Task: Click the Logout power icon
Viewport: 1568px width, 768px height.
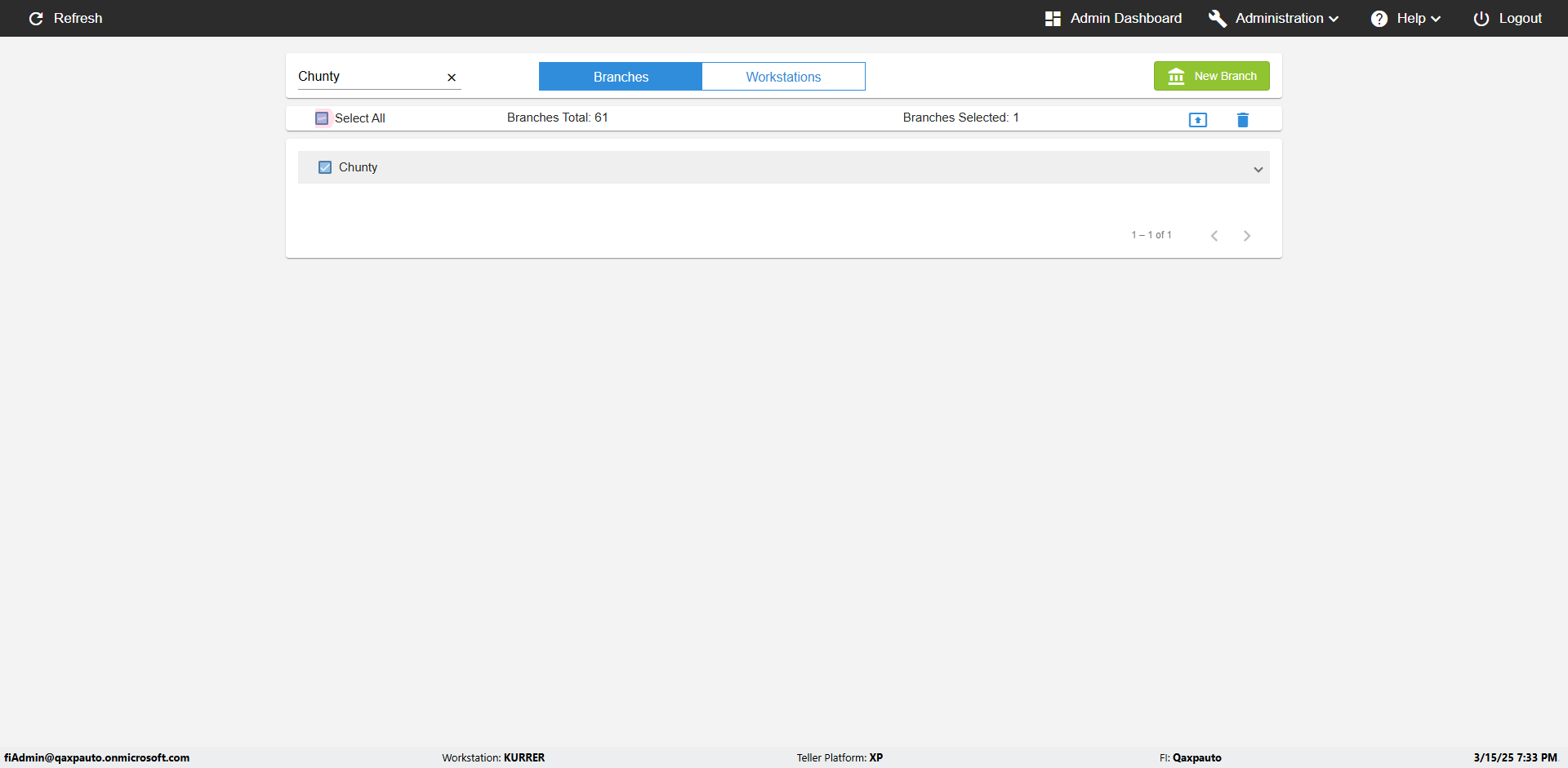Action: (1481, 19)
